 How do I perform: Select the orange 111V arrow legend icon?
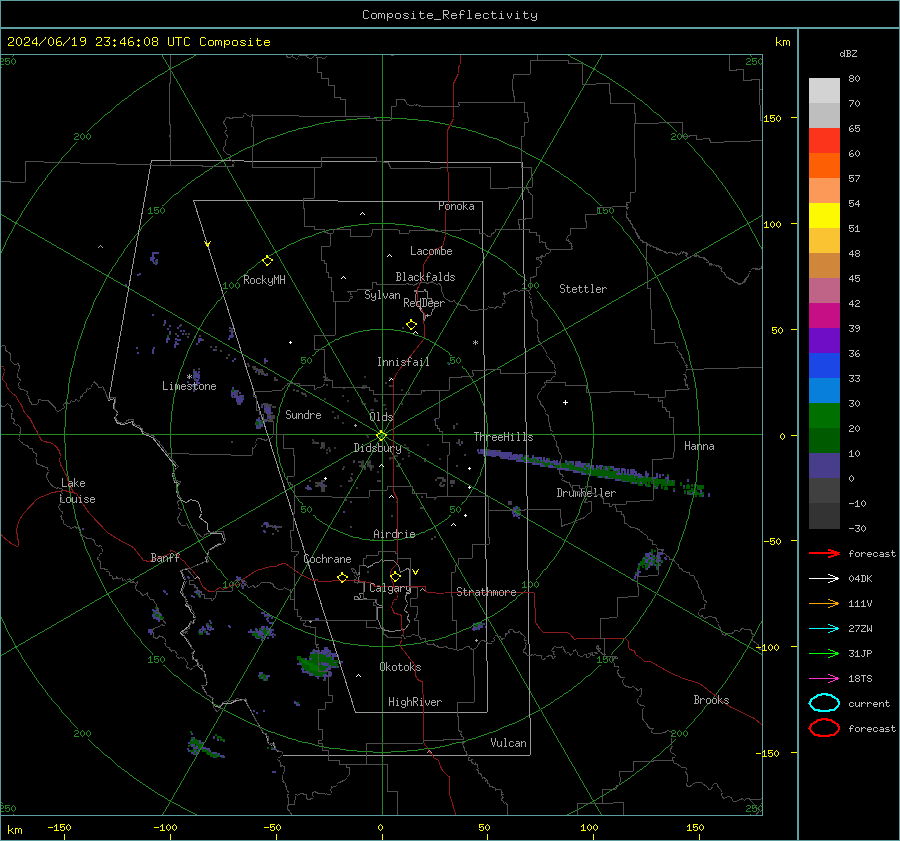pyautogui.click(x=824, y=603)
